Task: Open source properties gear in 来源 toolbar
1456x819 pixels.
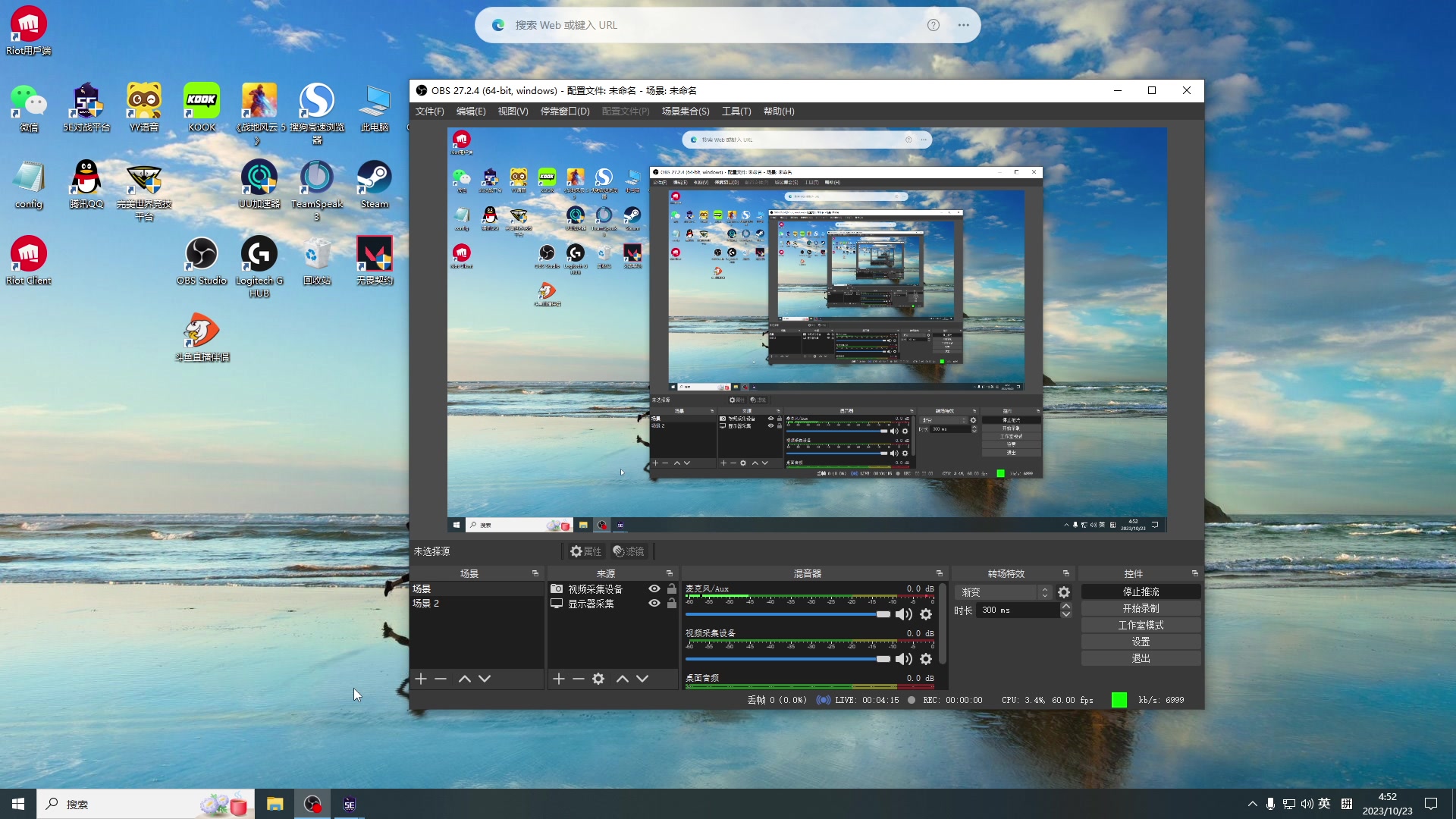Action: 598,679
